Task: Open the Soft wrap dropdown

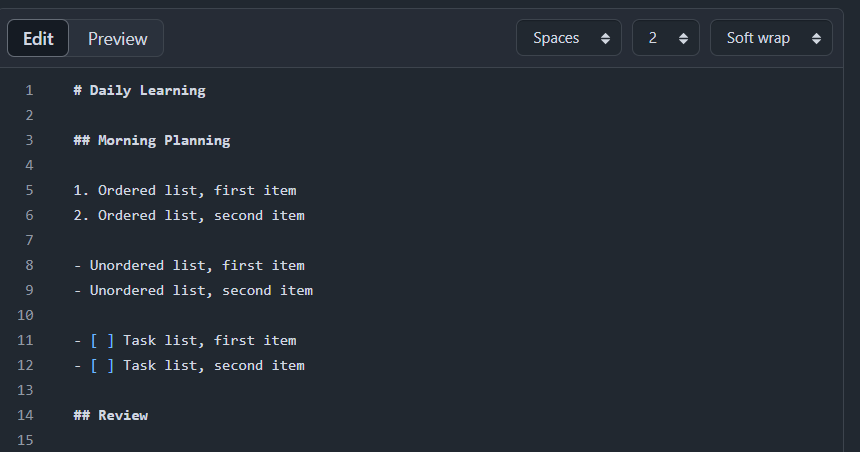Action: click(x=771, y=38)
